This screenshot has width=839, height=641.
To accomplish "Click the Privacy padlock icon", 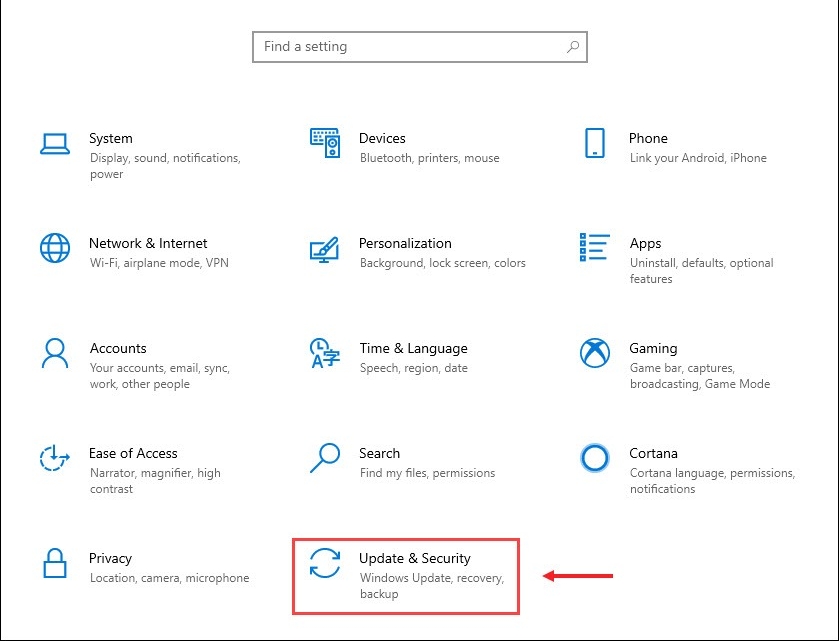I will click(x=55, y=563).
